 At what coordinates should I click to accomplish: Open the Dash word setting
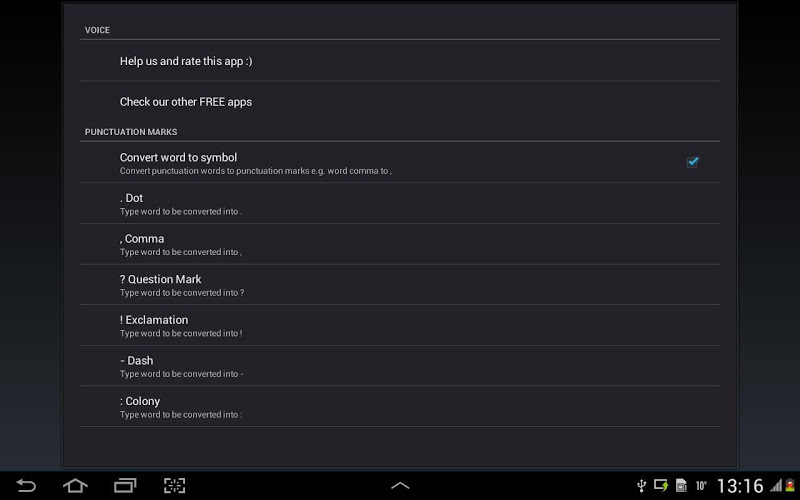(x=400, y=366)
